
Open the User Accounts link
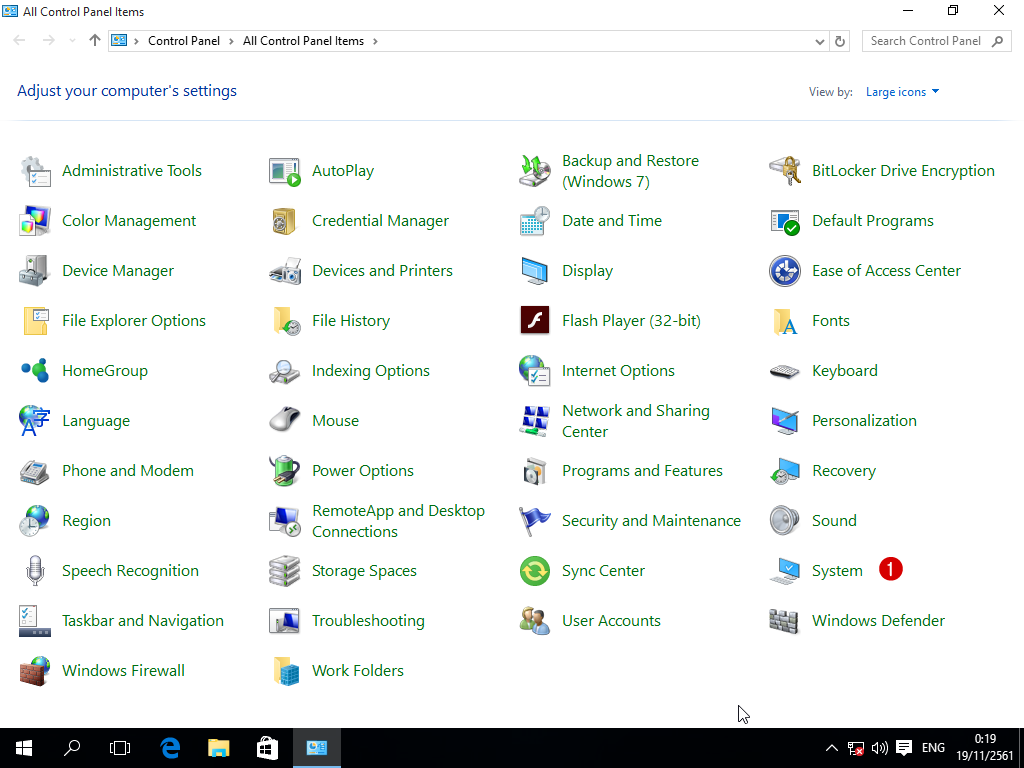coord(611,621)
